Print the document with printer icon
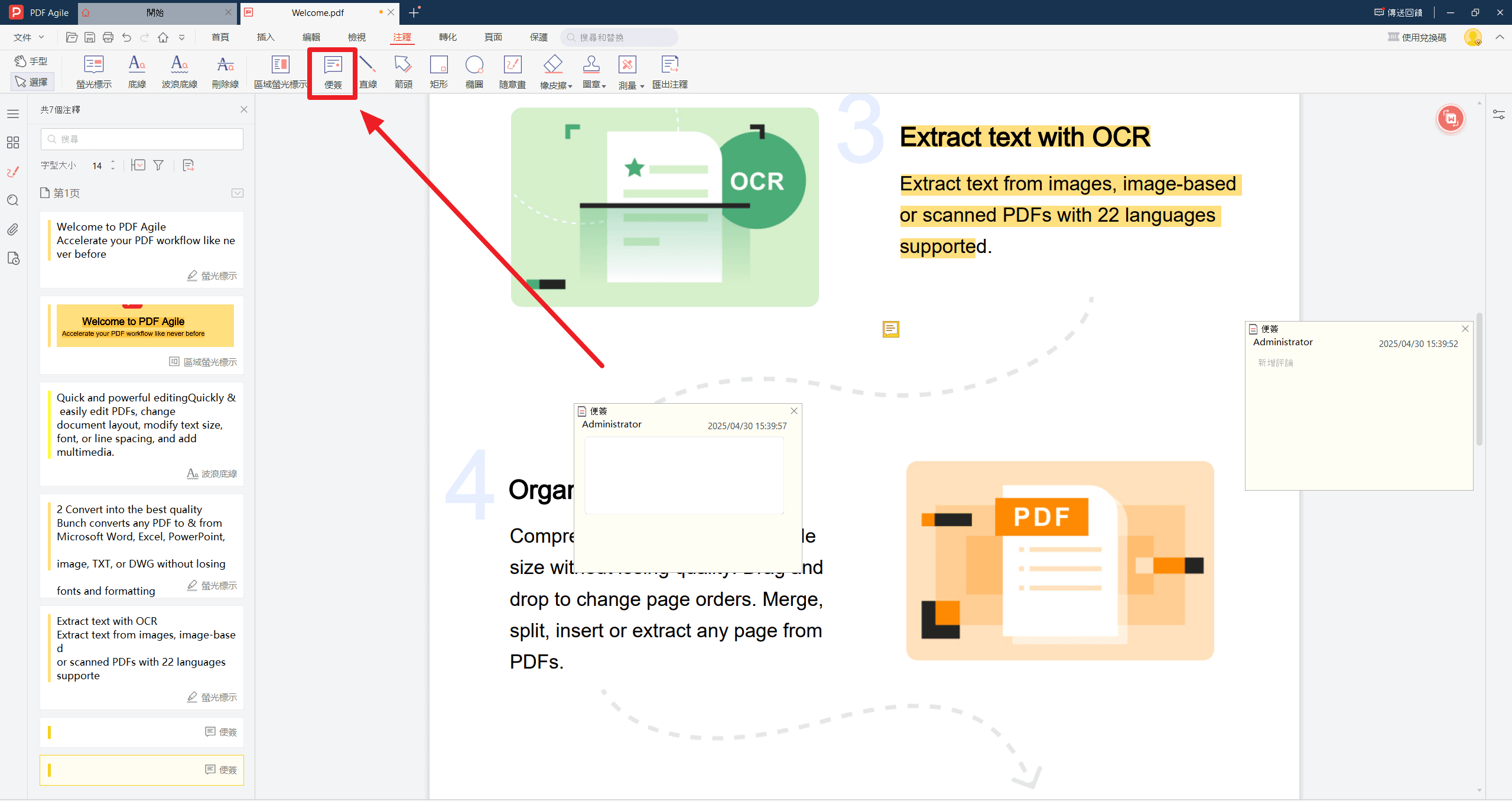1512x801 pixels. point(108,37)
